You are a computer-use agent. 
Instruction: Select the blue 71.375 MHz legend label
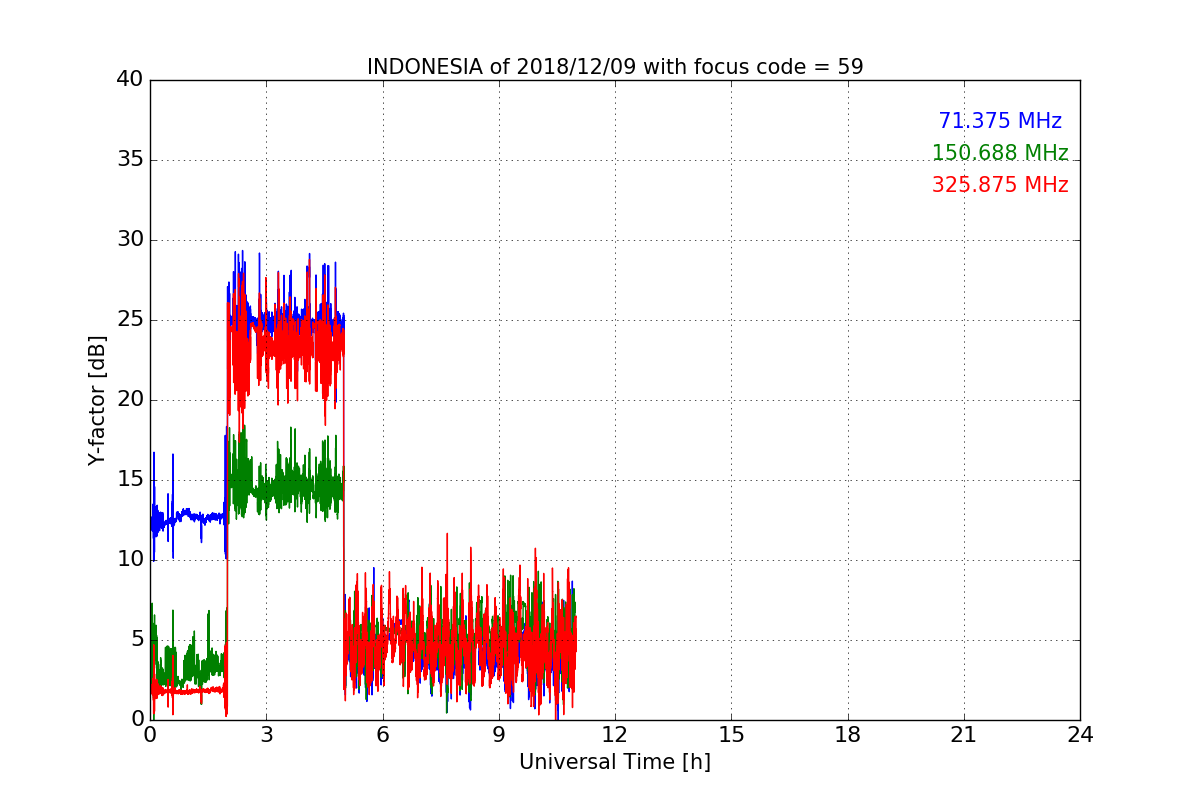click(1000, 121)
